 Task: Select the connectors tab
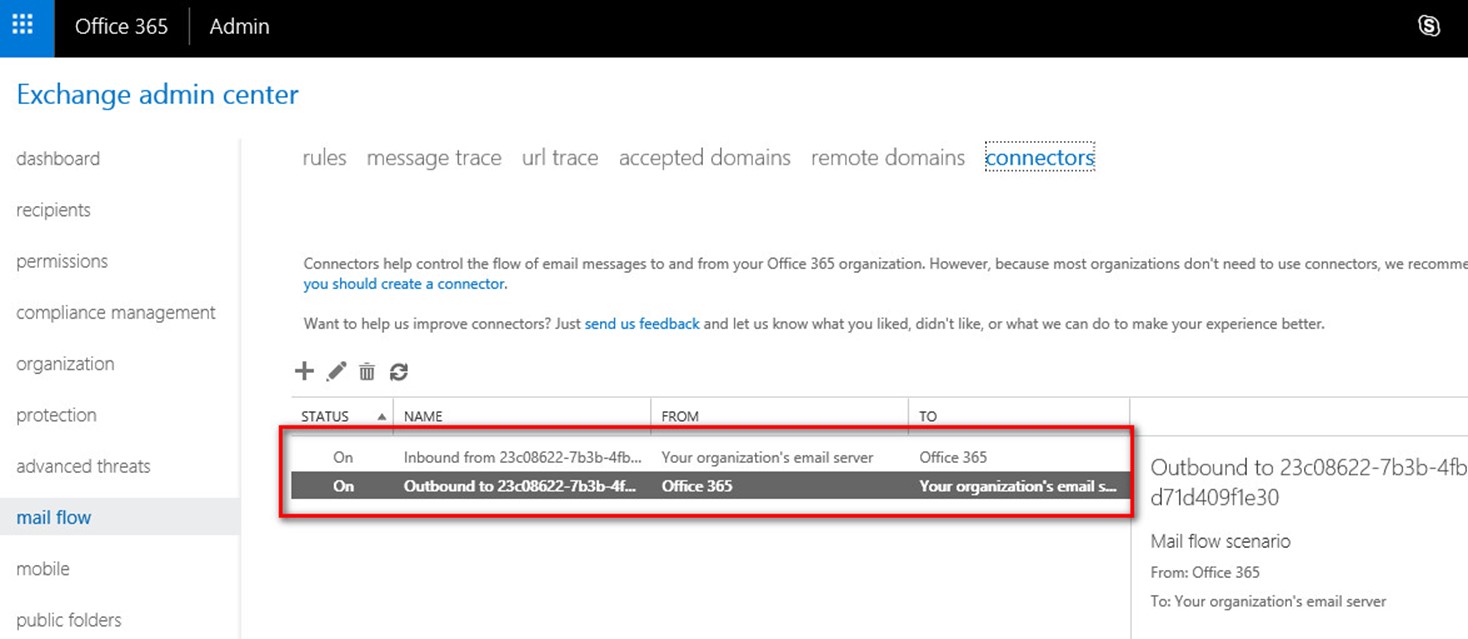[x=1040, y=158]
